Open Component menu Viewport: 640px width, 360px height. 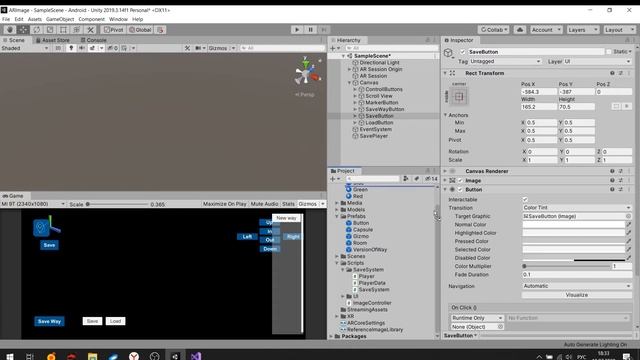[x=91, y=19]
